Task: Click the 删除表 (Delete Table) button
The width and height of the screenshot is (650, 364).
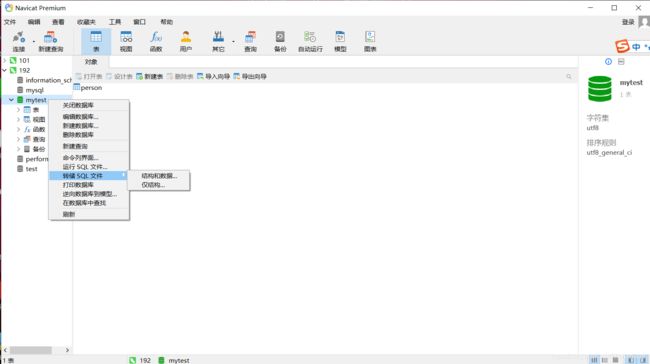Action: click(x=180, y=76)
